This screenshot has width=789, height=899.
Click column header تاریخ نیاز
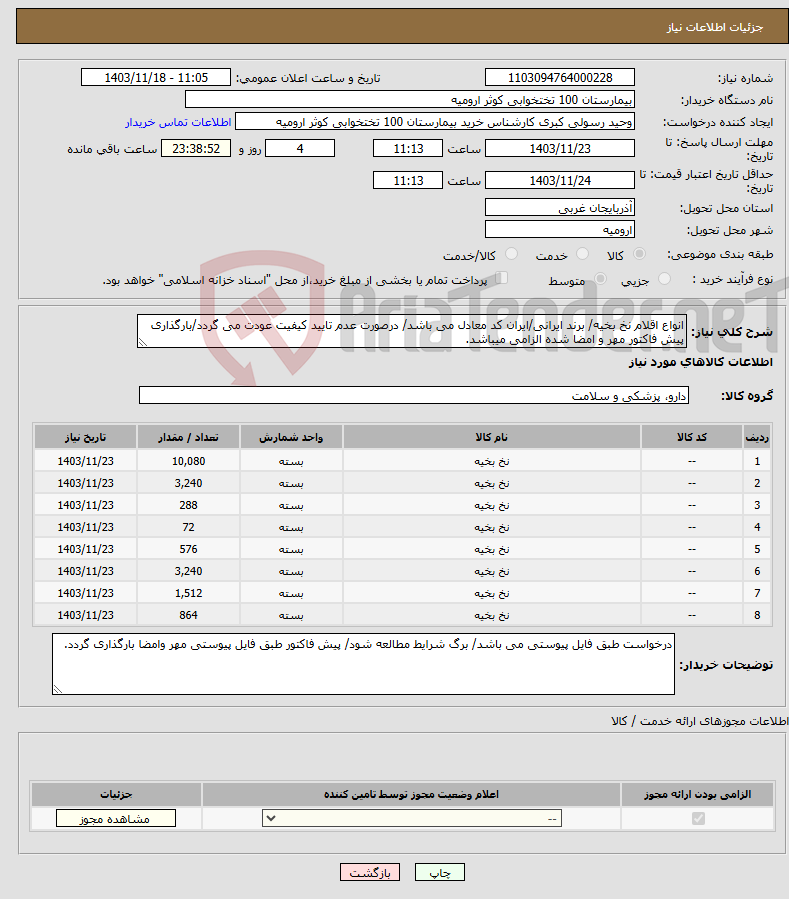85,437
